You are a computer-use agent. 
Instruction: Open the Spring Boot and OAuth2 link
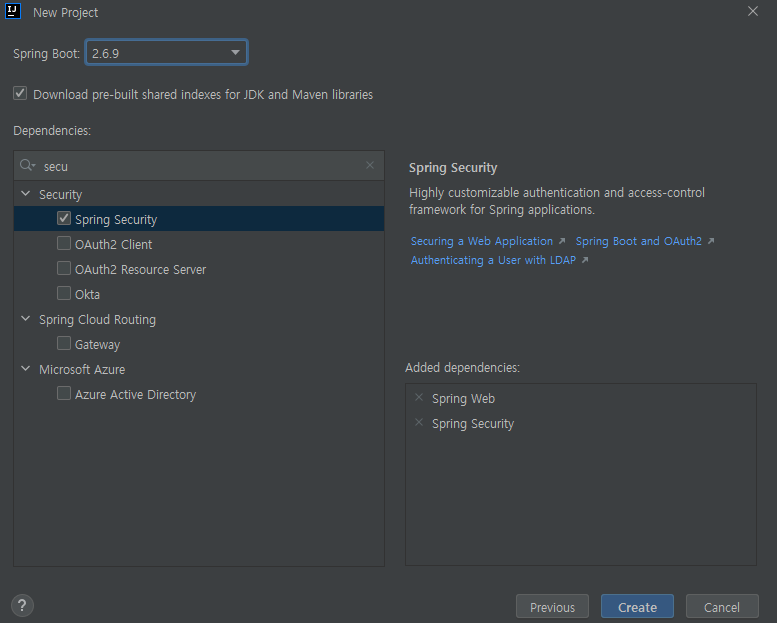click(x=639, y=241)
